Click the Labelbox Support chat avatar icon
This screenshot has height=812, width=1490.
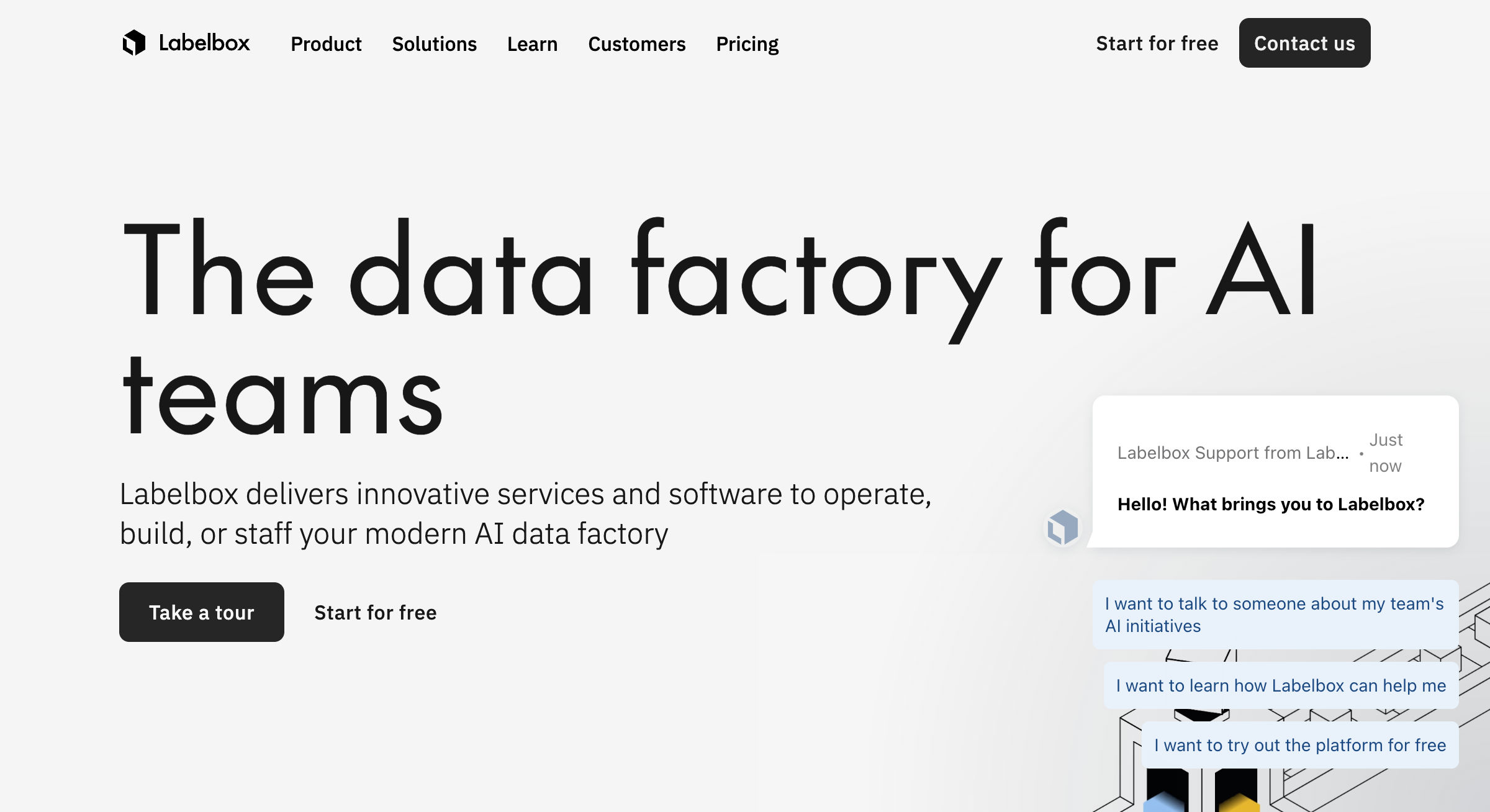(1063, 528)
